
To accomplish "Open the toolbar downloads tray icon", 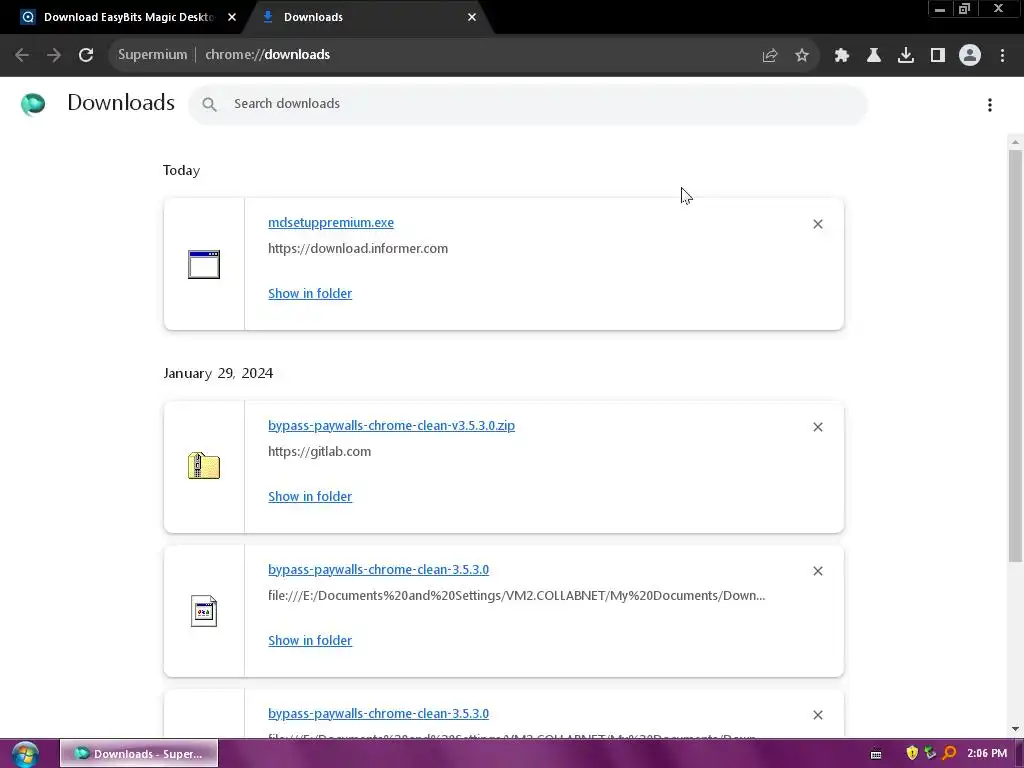I will 906,56.
